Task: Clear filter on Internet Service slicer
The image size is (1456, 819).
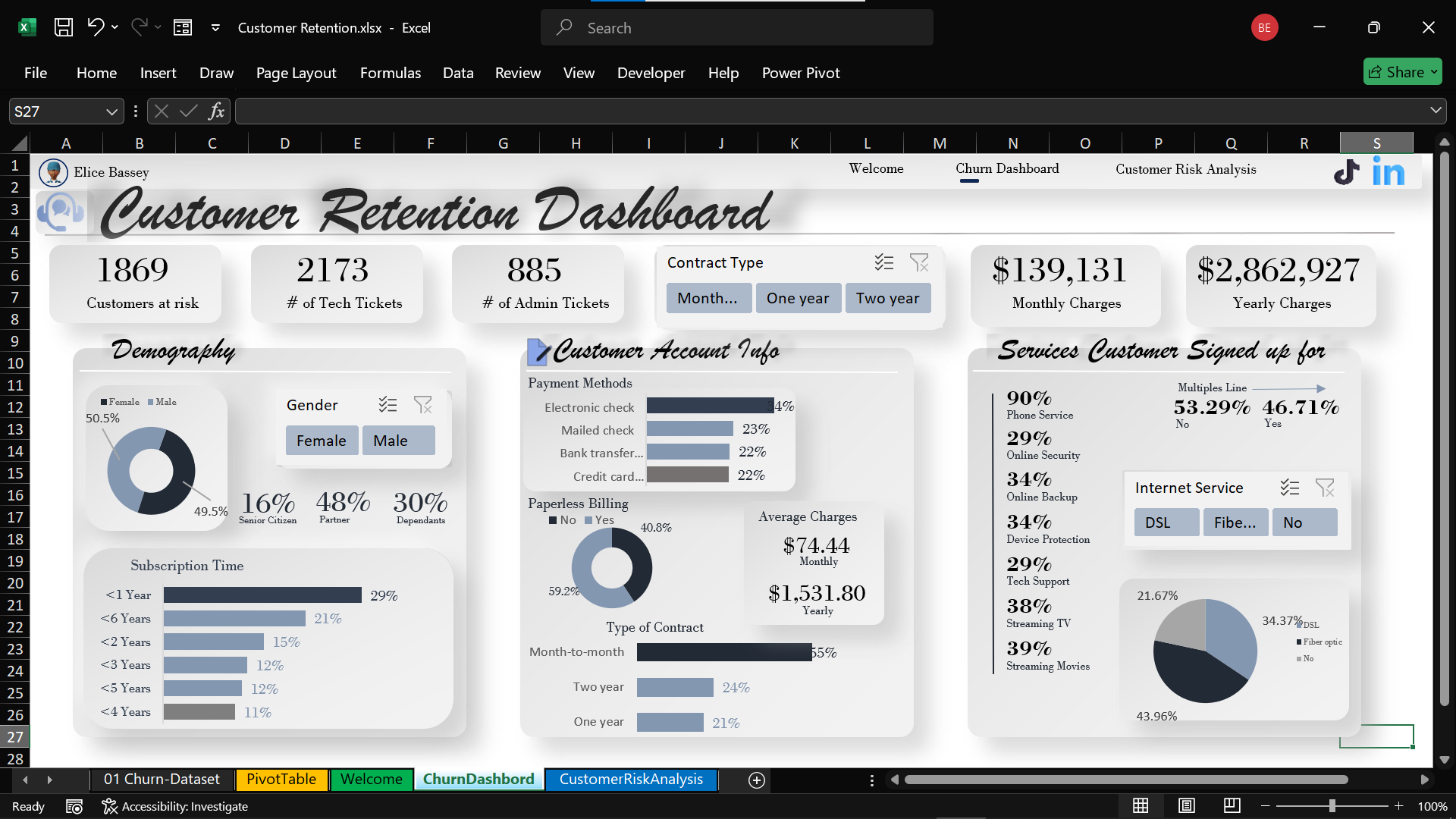Action: click(x=1324, y=488)
